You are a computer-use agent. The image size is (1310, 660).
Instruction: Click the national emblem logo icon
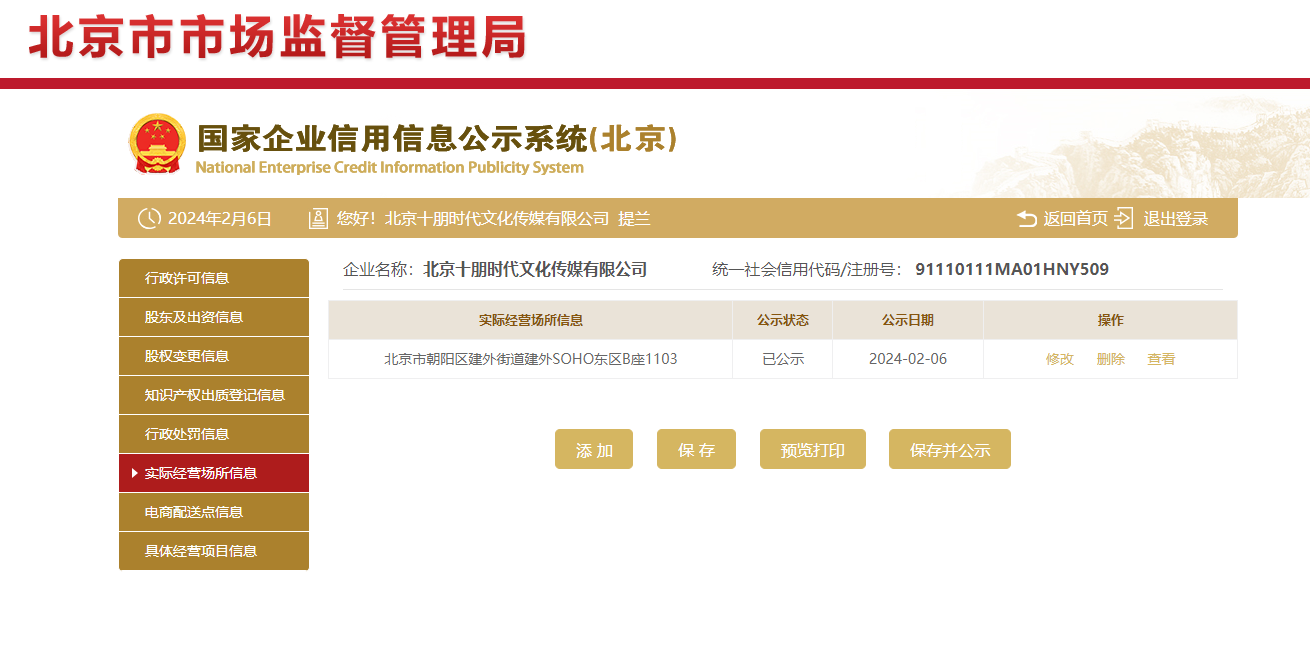158,144
